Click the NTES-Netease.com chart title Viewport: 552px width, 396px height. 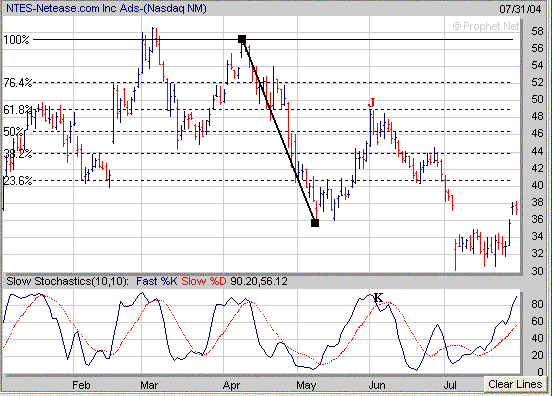[106, 8]
